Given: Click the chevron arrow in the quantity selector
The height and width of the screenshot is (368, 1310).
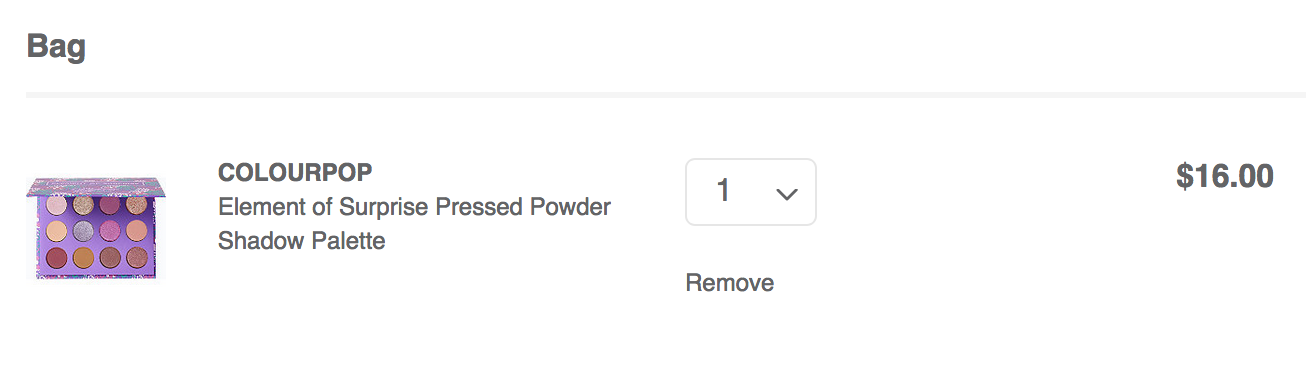Looking at the screenshot, I should [x=787, y=193].
